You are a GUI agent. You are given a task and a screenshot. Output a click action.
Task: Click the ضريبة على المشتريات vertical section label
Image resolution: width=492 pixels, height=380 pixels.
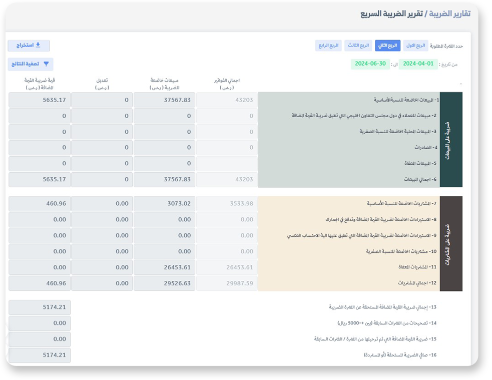tap(451, 243)
